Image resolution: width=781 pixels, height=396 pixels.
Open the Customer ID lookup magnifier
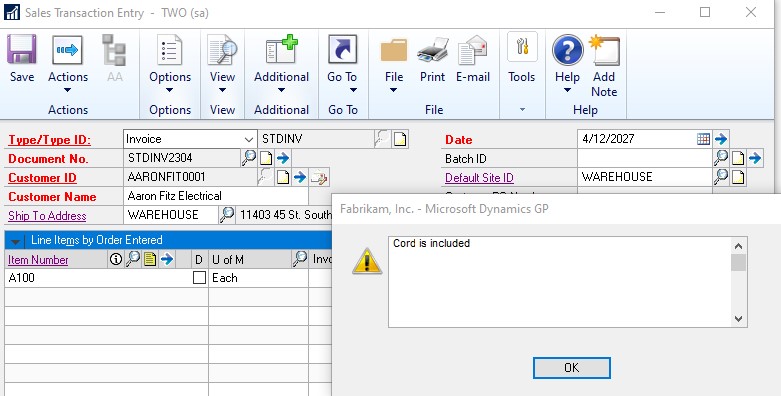click(265, 177)
